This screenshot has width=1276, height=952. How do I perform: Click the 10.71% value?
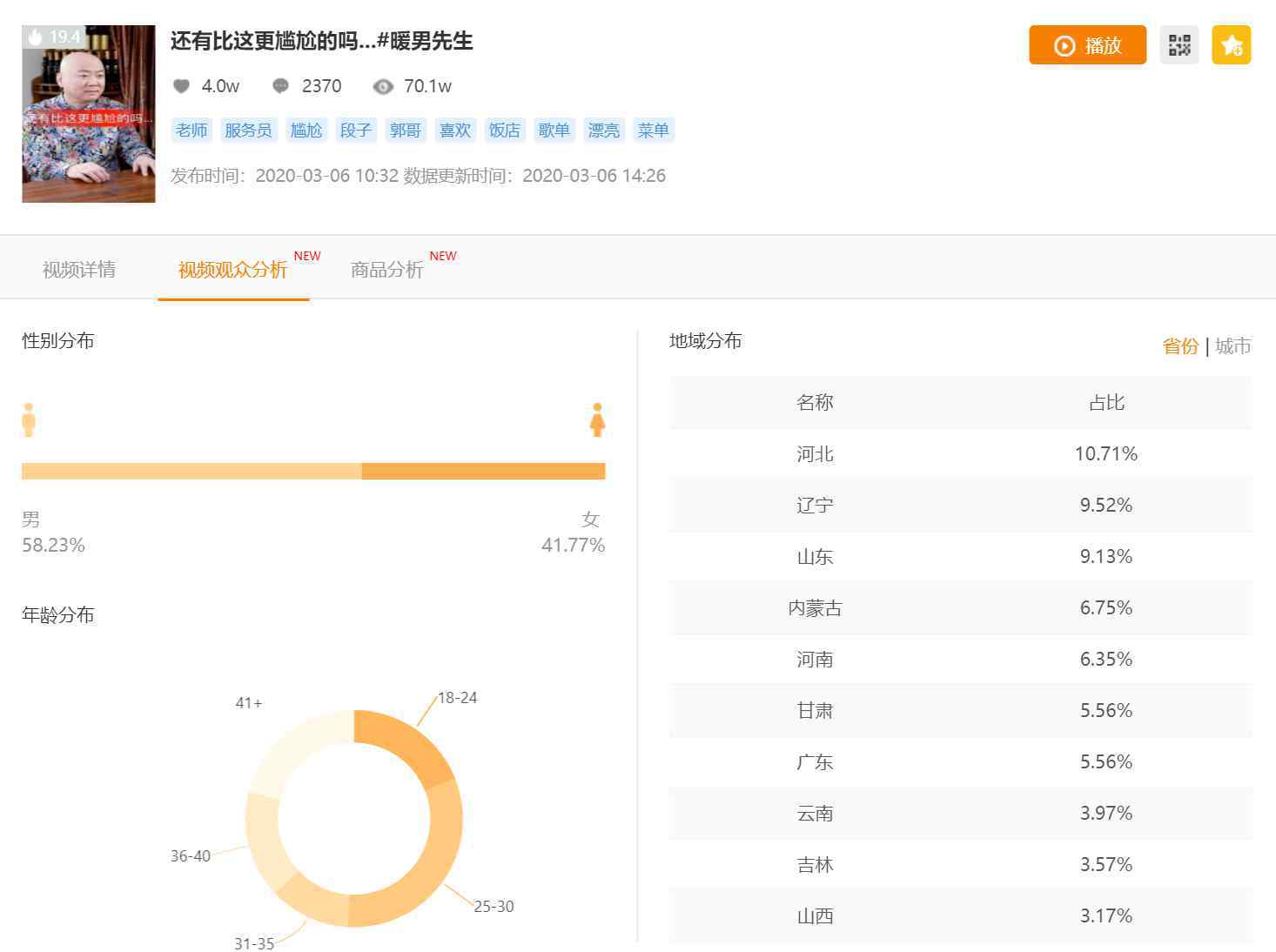(1106, 454)
